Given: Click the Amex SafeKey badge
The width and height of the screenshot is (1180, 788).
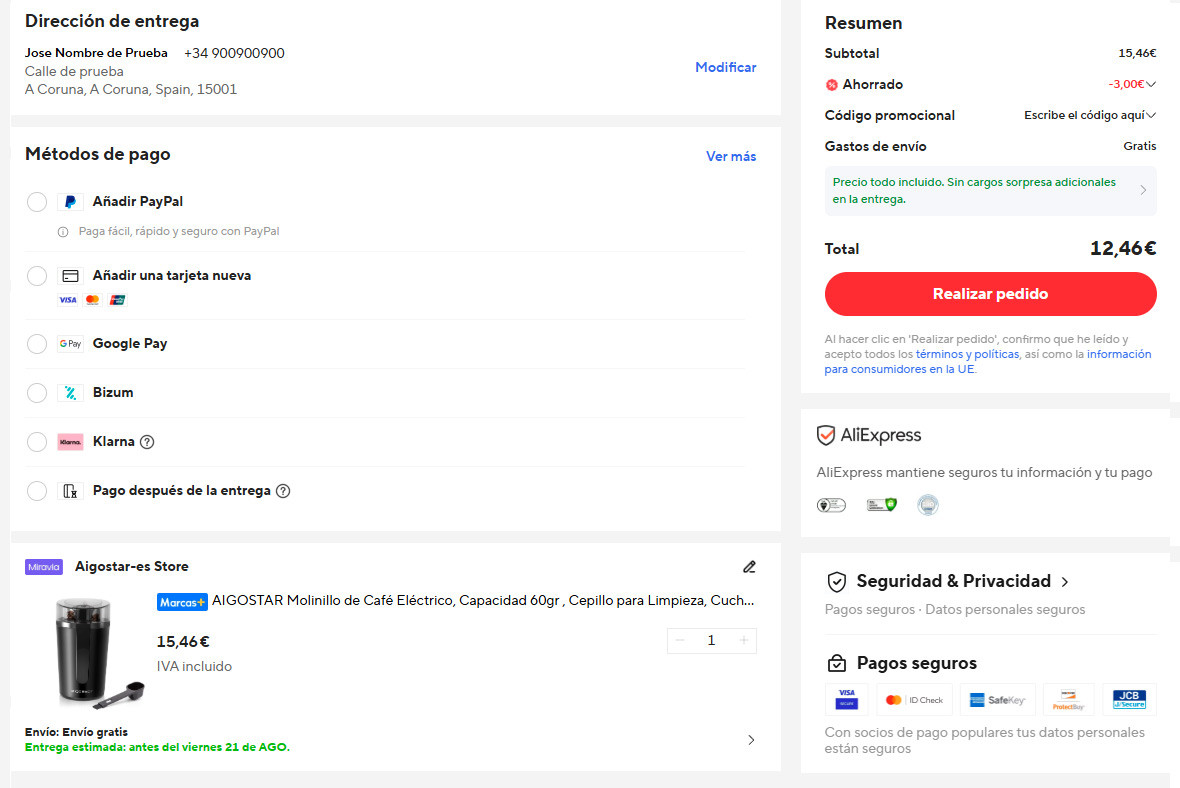Looking at the screenshot, I should coord(998,699).
